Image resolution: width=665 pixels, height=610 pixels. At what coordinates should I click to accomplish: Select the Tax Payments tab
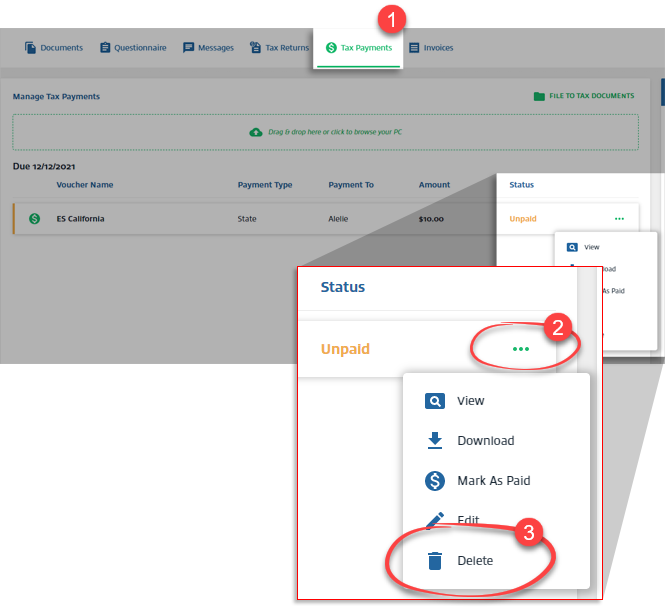click(x=358, y=48)
